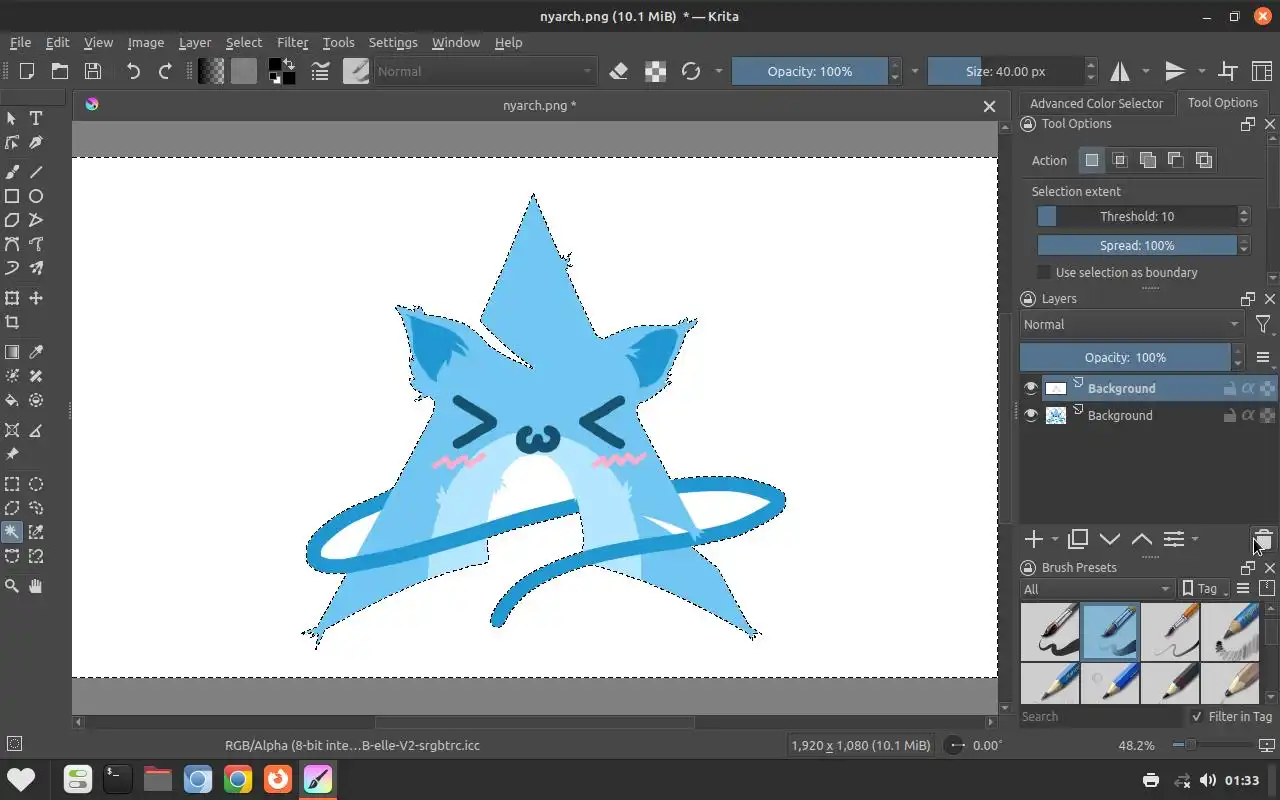The image size is (1280, 800).
Task: Select the Text tool in the toolbox
Action: 36,118
